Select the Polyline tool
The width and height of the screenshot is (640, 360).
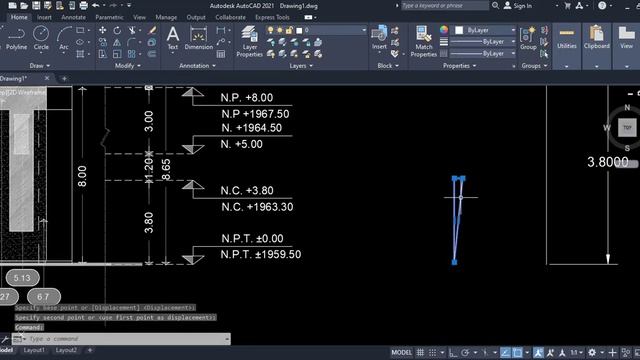point(16,38)
